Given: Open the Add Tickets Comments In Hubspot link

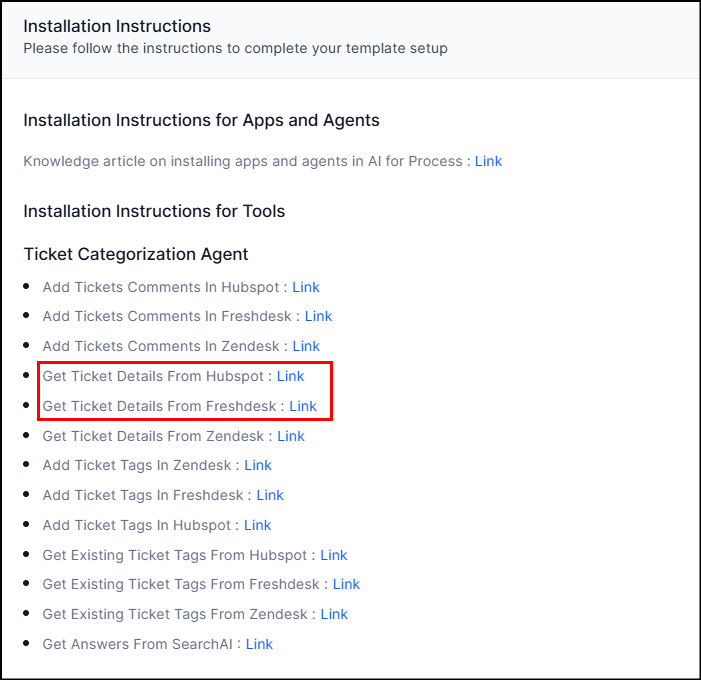Looking at the screenshot, I should (306, 287).
